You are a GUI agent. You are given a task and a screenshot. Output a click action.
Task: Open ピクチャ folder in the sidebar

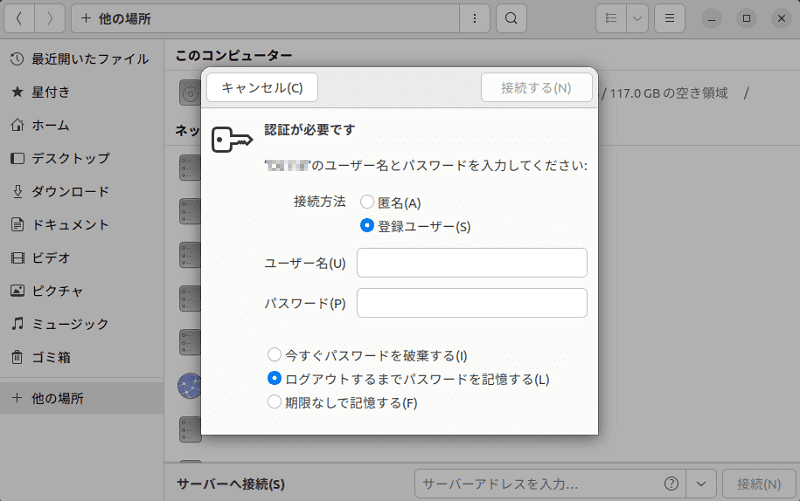coord(82,291)
